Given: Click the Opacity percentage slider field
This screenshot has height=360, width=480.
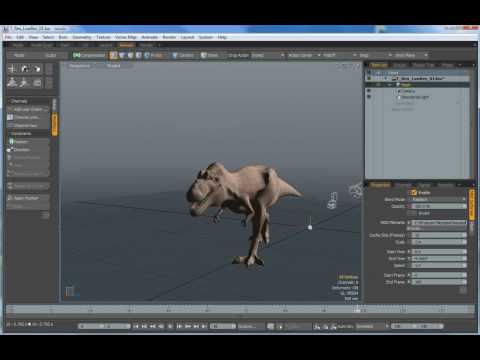Looking at the screenshot, I should click(438, 206).
